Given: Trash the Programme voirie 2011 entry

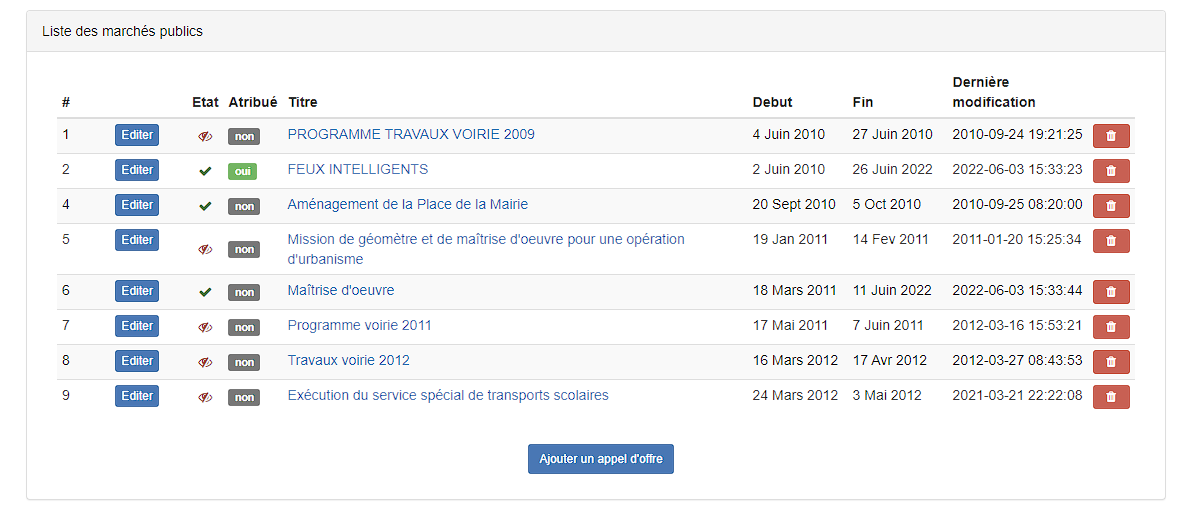Looking at the screenshot, I should [x=1111, y=327].
